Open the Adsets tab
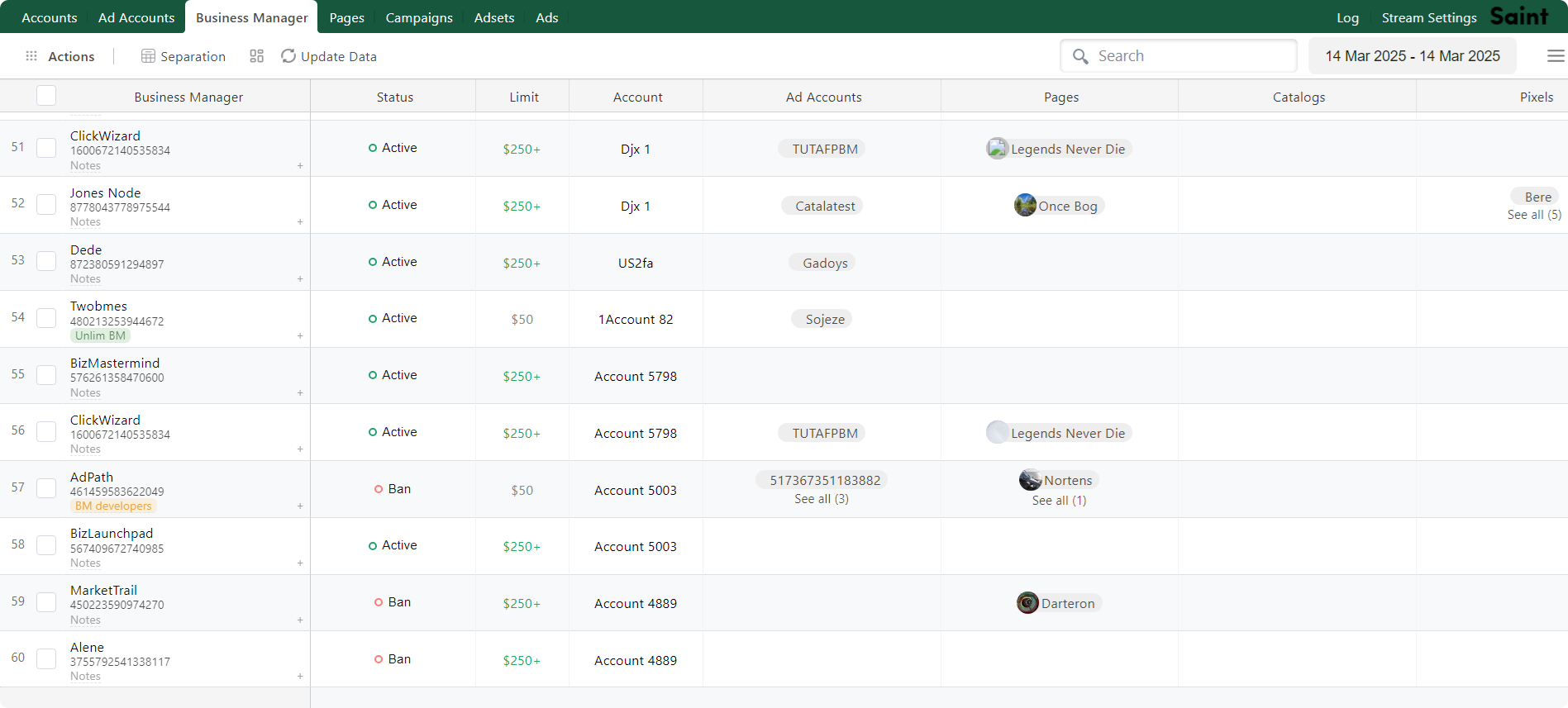 pyautogui.click(x=494, y=17)
